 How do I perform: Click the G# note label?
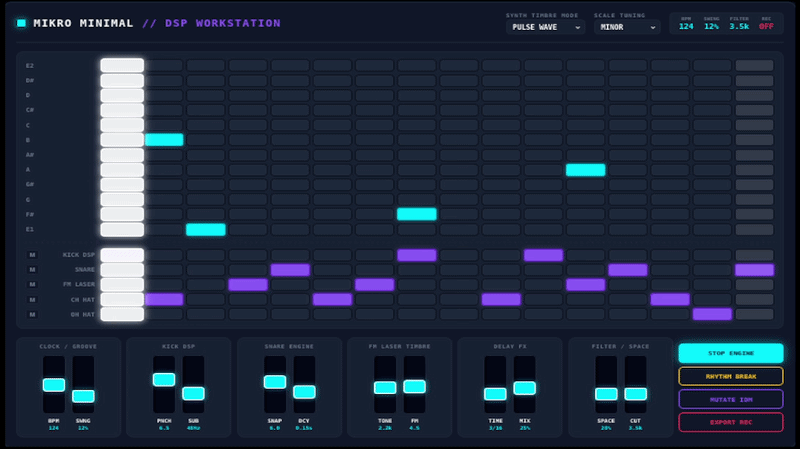(x=30, y=185)
